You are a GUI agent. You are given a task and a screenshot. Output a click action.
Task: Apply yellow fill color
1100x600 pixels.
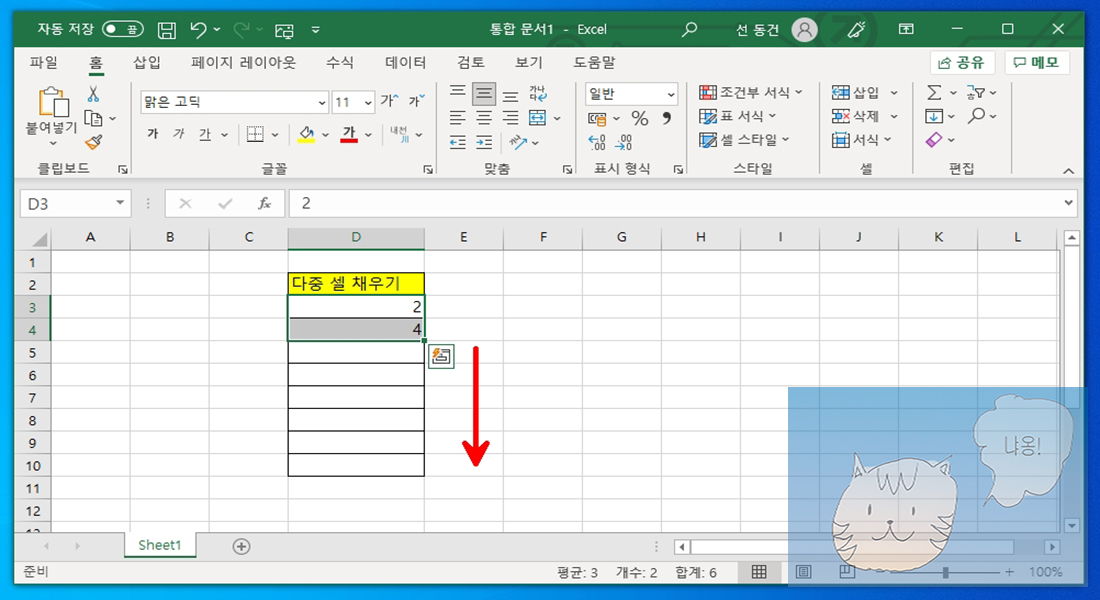click(306, 134)
